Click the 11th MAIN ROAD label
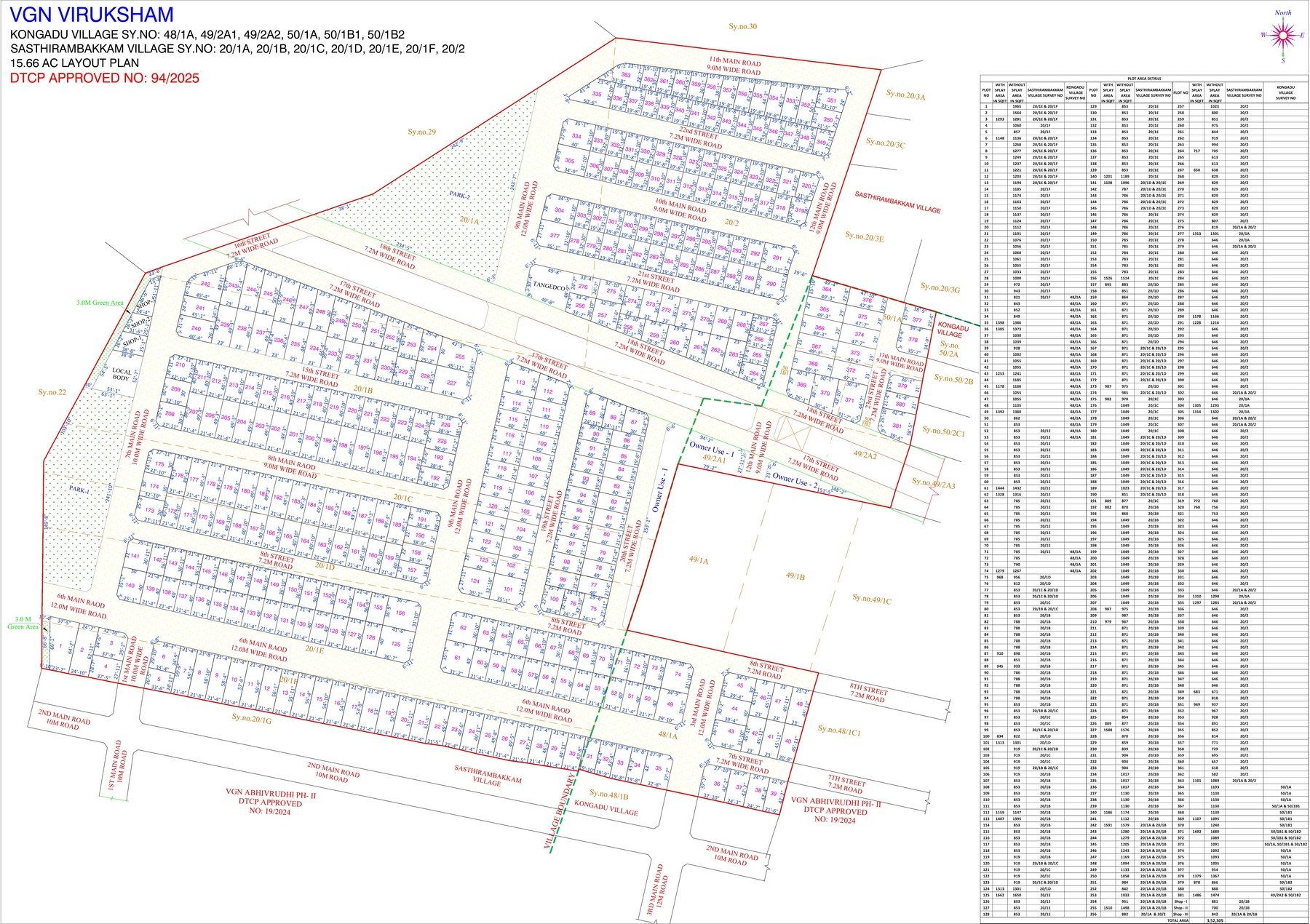 pos(734,66)
